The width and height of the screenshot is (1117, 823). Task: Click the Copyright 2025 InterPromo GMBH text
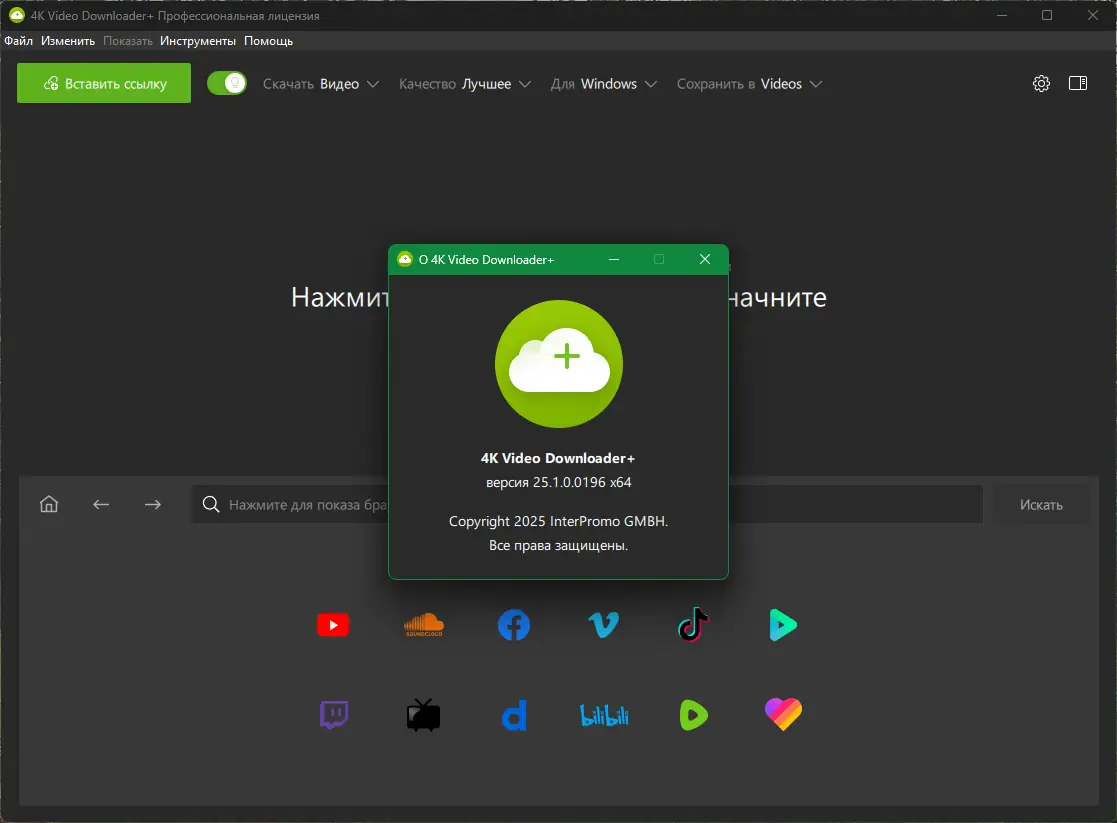coord(558,522)
